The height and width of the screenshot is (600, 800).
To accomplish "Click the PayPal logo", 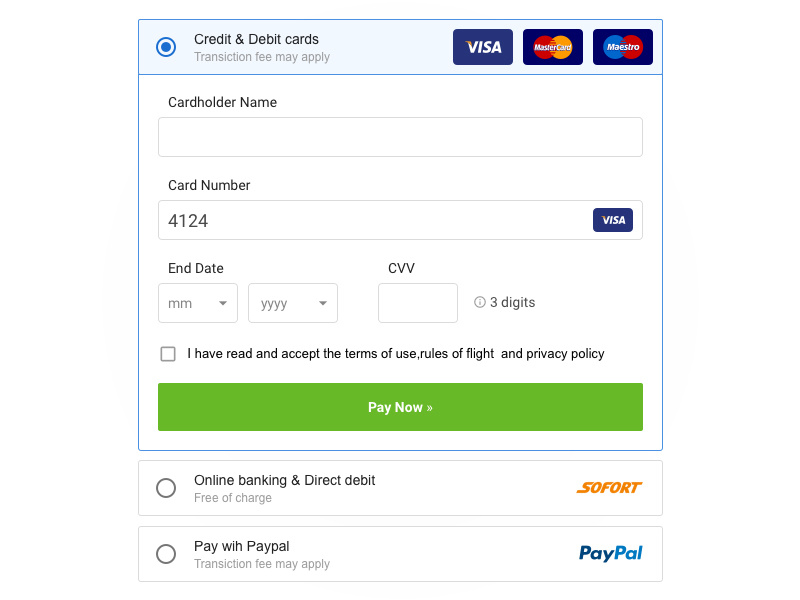I will coord(610,553).
